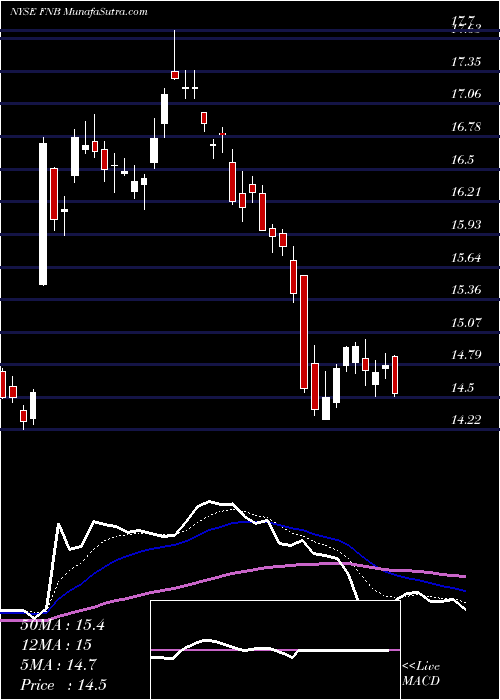Viewport: 500px width, 700px height.
Task: Click the 17.06 price axis label
Action: coord(466,94)
